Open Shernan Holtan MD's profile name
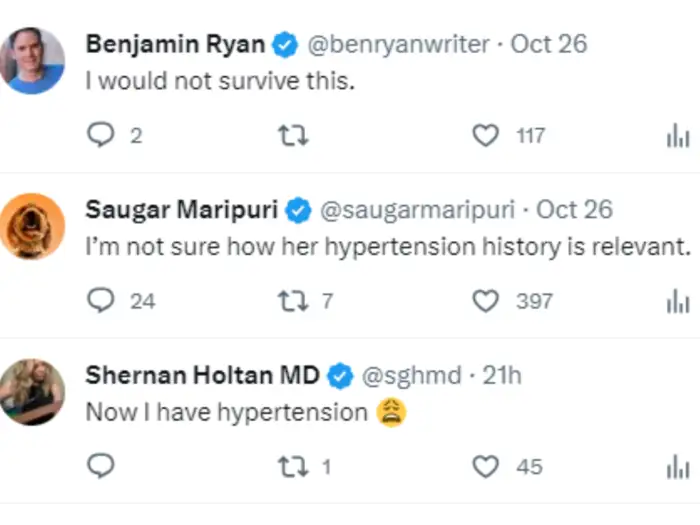 [x=203, y=375]
